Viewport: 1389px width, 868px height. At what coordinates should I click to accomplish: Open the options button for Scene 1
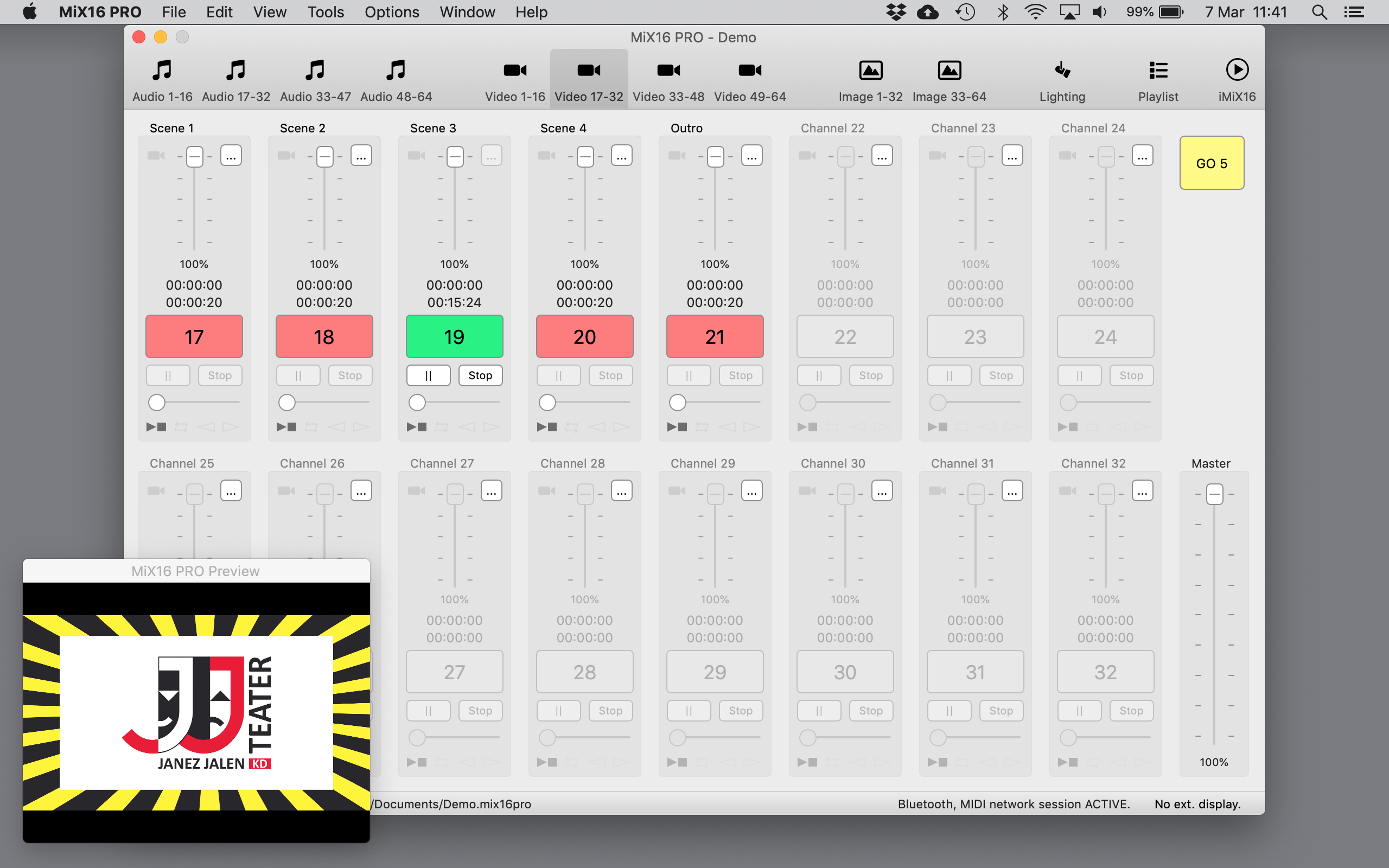231,156
